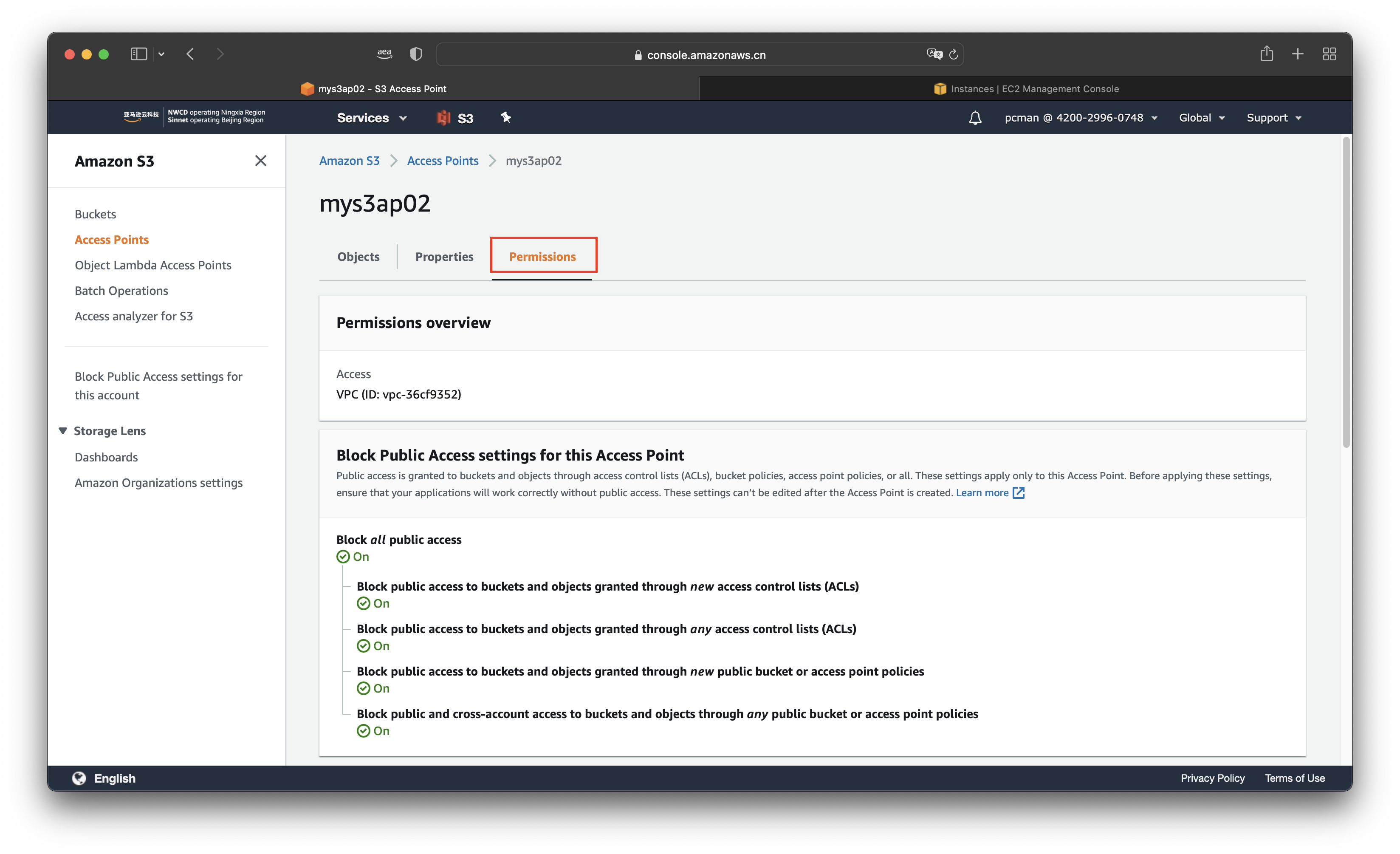Open the Global region dropdown
Viewport: 1400px width, 854px height.
(x=1201, y=118)
